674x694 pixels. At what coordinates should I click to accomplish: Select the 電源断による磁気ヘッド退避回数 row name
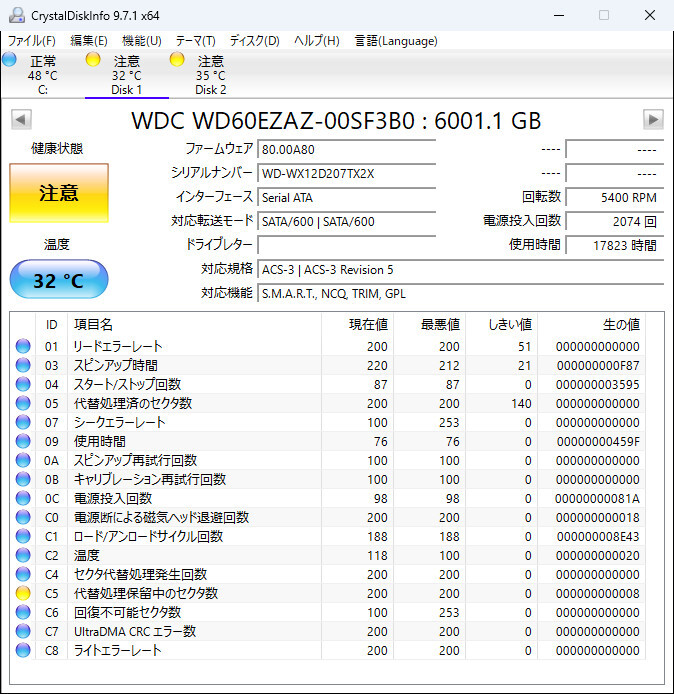point(161,517)
